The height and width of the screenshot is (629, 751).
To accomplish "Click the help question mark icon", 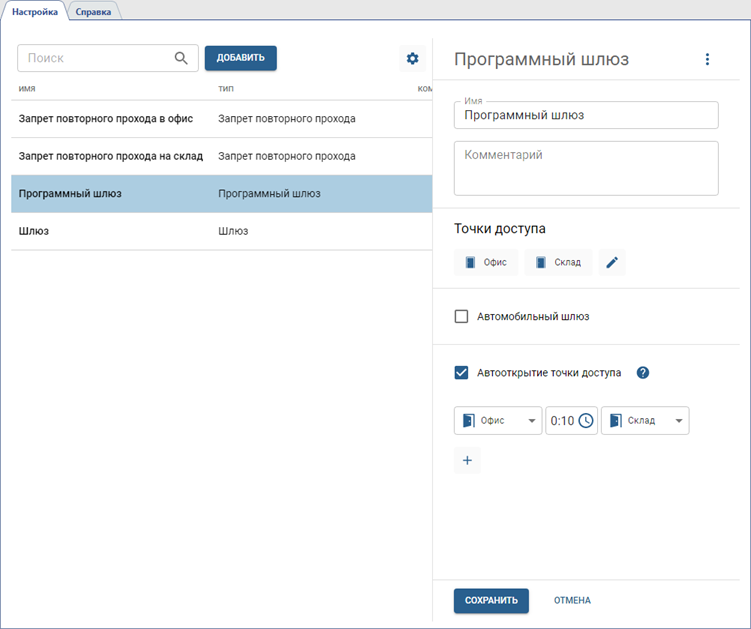I will (643, 373).
